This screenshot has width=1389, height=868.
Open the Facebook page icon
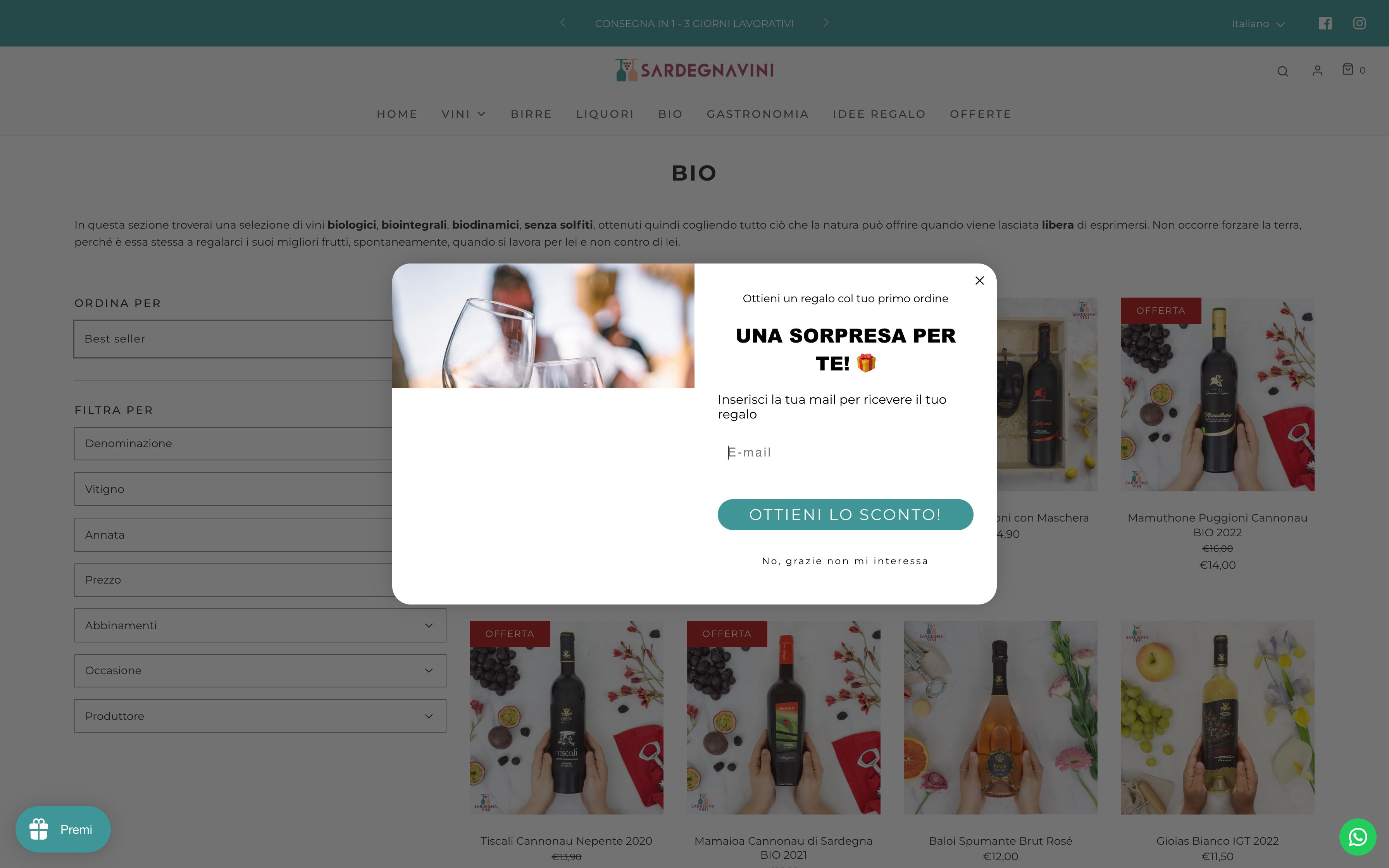[x=1325, y=24]
